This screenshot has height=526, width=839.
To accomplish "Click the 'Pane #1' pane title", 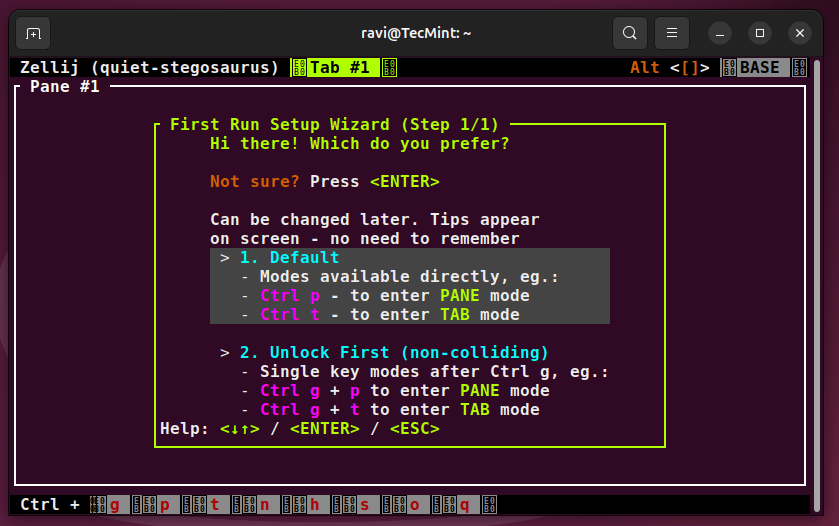I will tap(65, 87).
